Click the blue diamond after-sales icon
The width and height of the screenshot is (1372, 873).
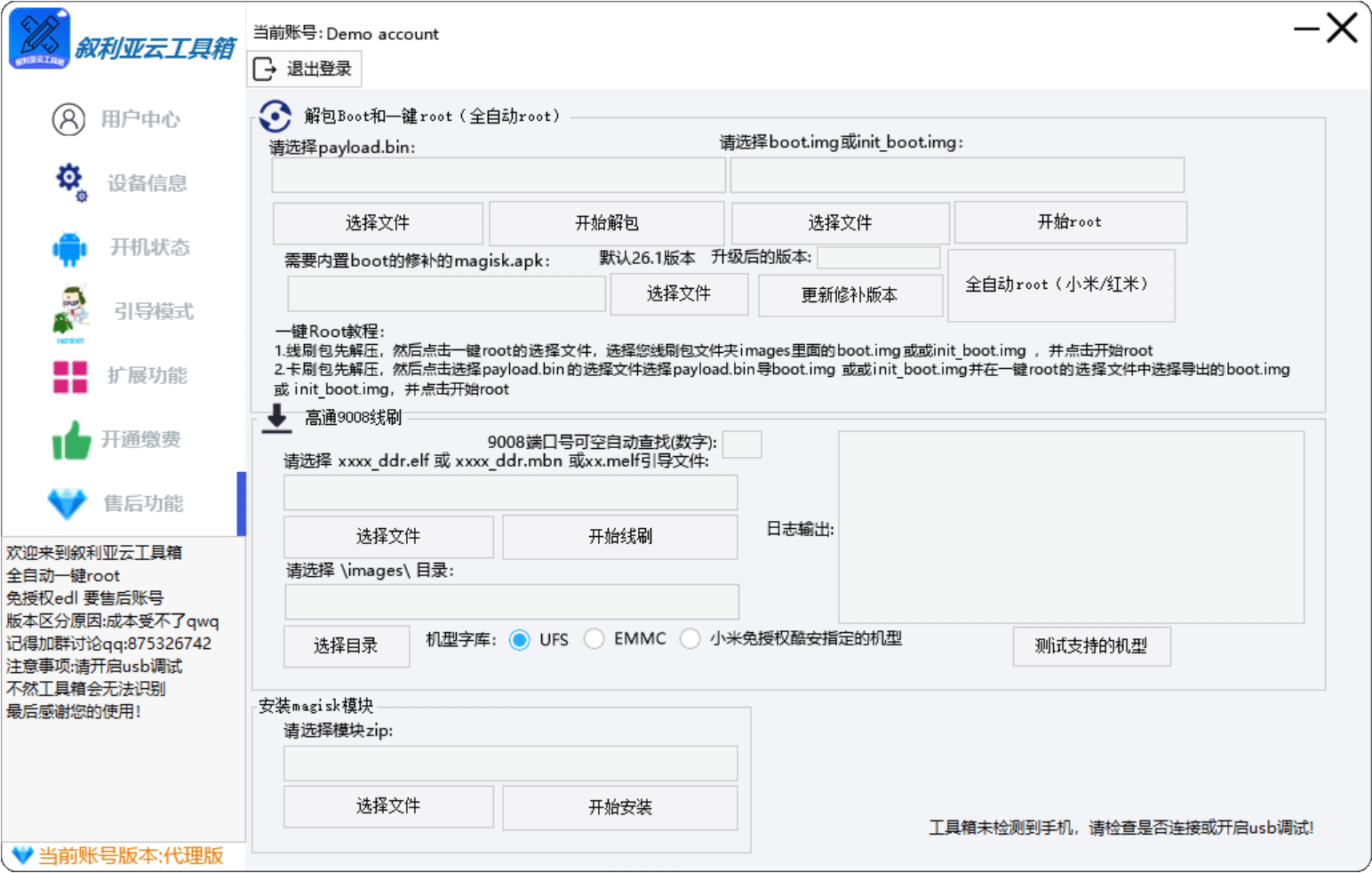click(x=67, y=503)
